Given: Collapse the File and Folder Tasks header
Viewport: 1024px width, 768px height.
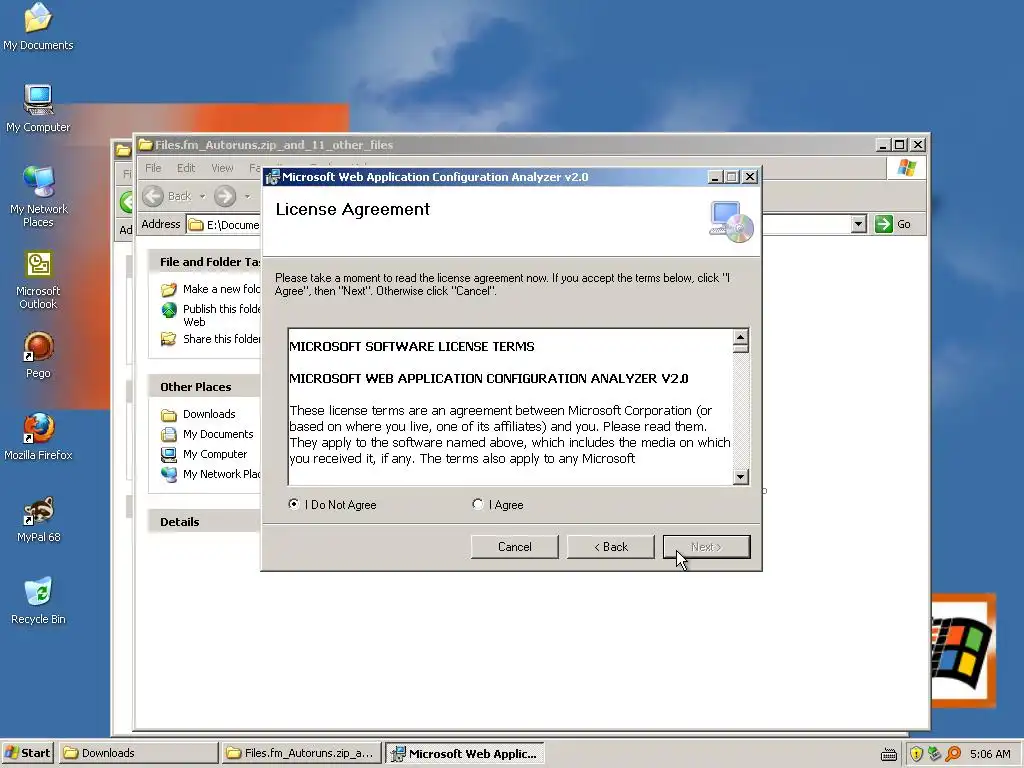Looking at the screenshot, I should pos(204,262).
